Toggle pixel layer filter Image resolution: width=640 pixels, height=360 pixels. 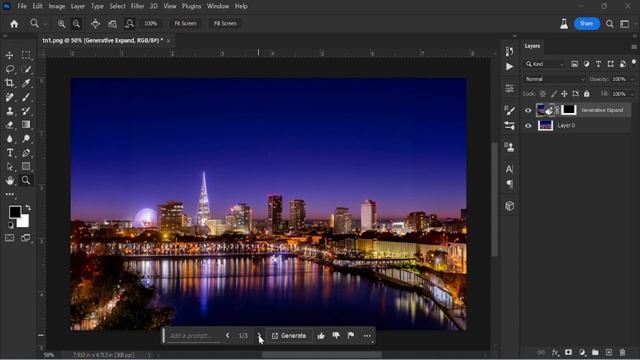(574, 64)
